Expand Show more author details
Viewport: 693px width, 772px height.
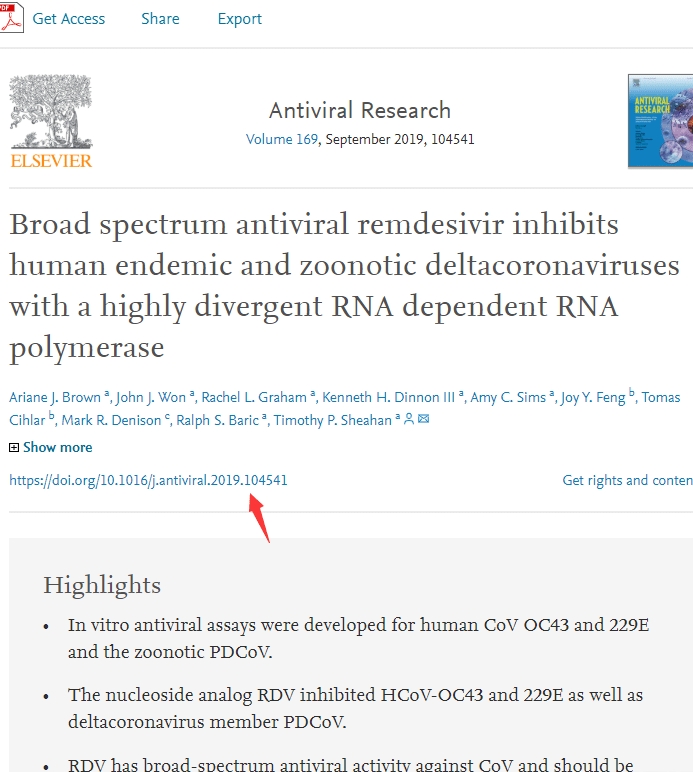[x=58, y=447]
